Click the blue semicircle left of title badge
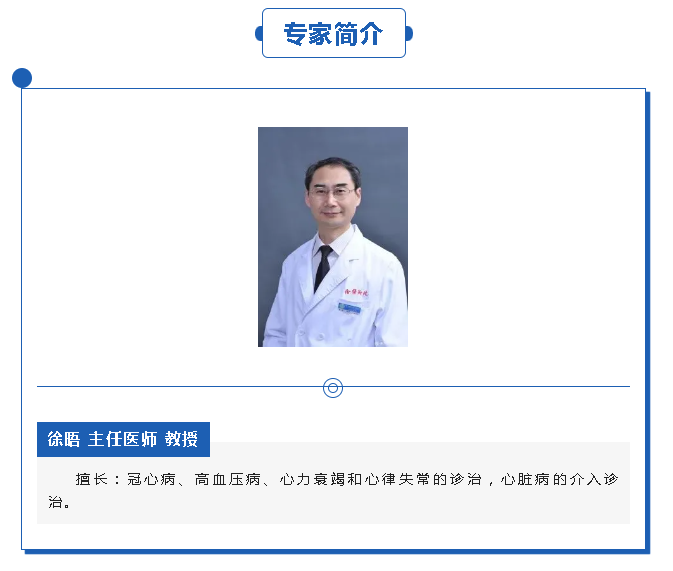The height and width of the screenshot is (571, 673). click(x=259, y=33)
